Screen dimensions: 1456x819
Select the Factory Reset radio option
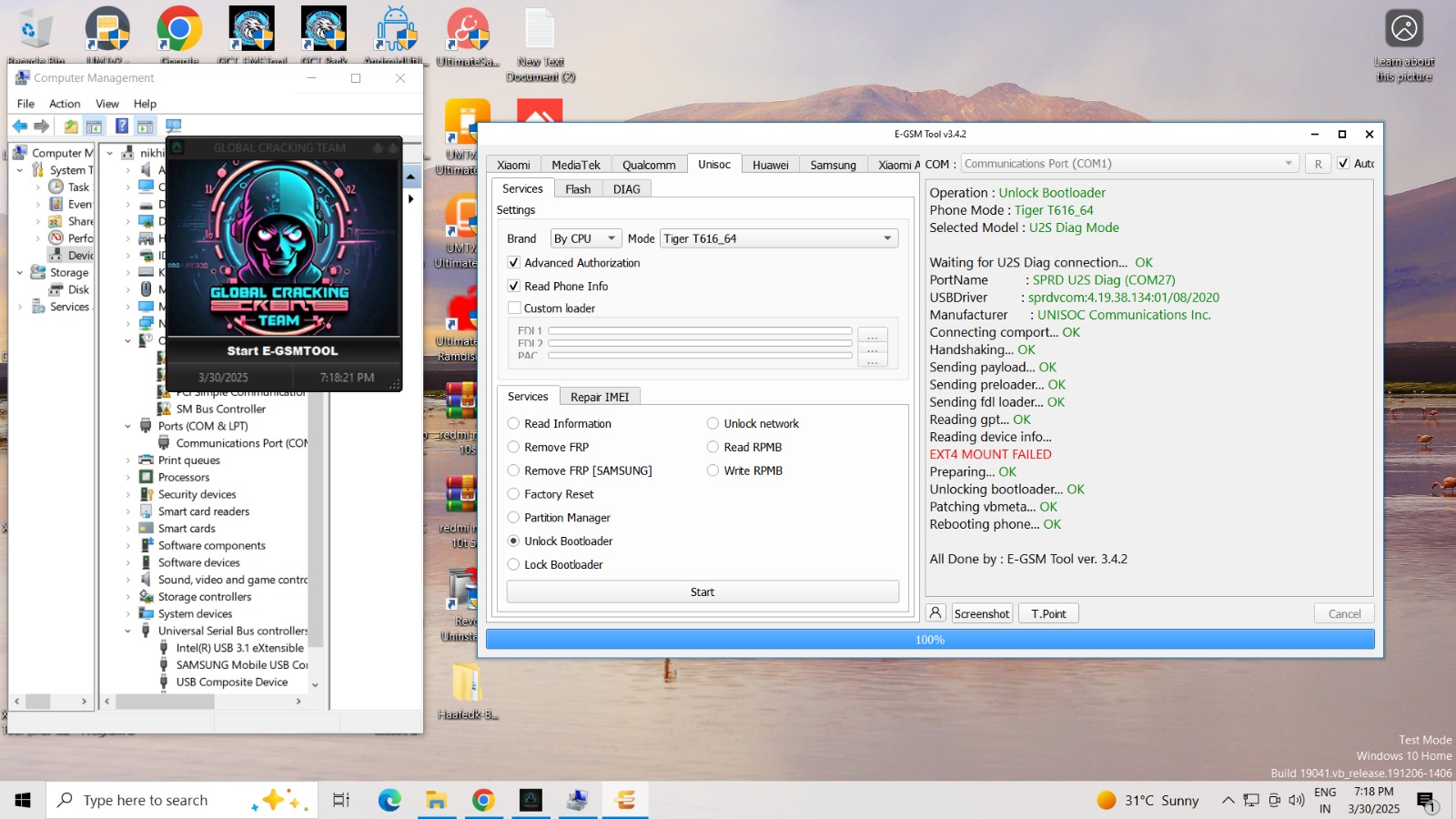(514, 494)
